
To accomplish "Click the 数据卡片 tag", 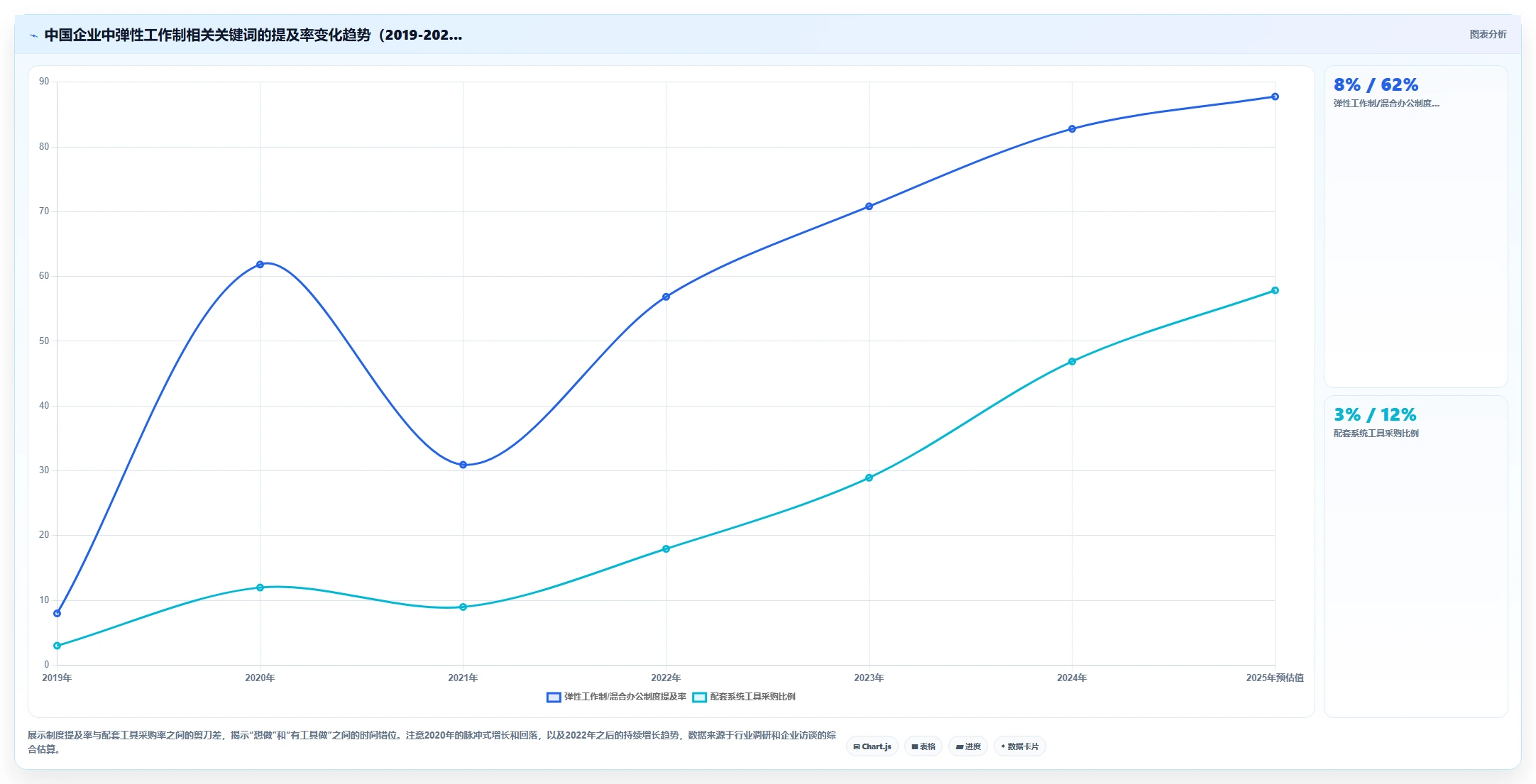I will pyautogui.click(x=1020, y=746).
